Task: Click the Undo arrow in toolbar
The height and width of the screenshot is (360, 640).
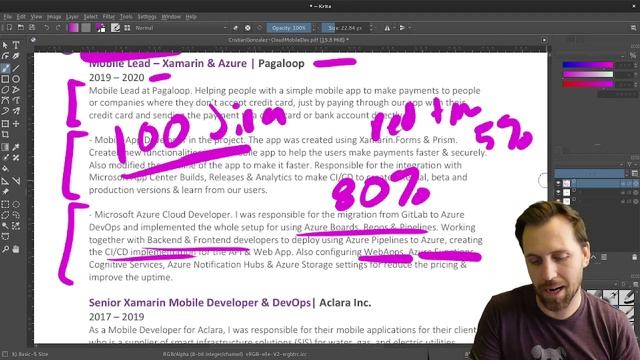Action: click(x=47, y=28)
